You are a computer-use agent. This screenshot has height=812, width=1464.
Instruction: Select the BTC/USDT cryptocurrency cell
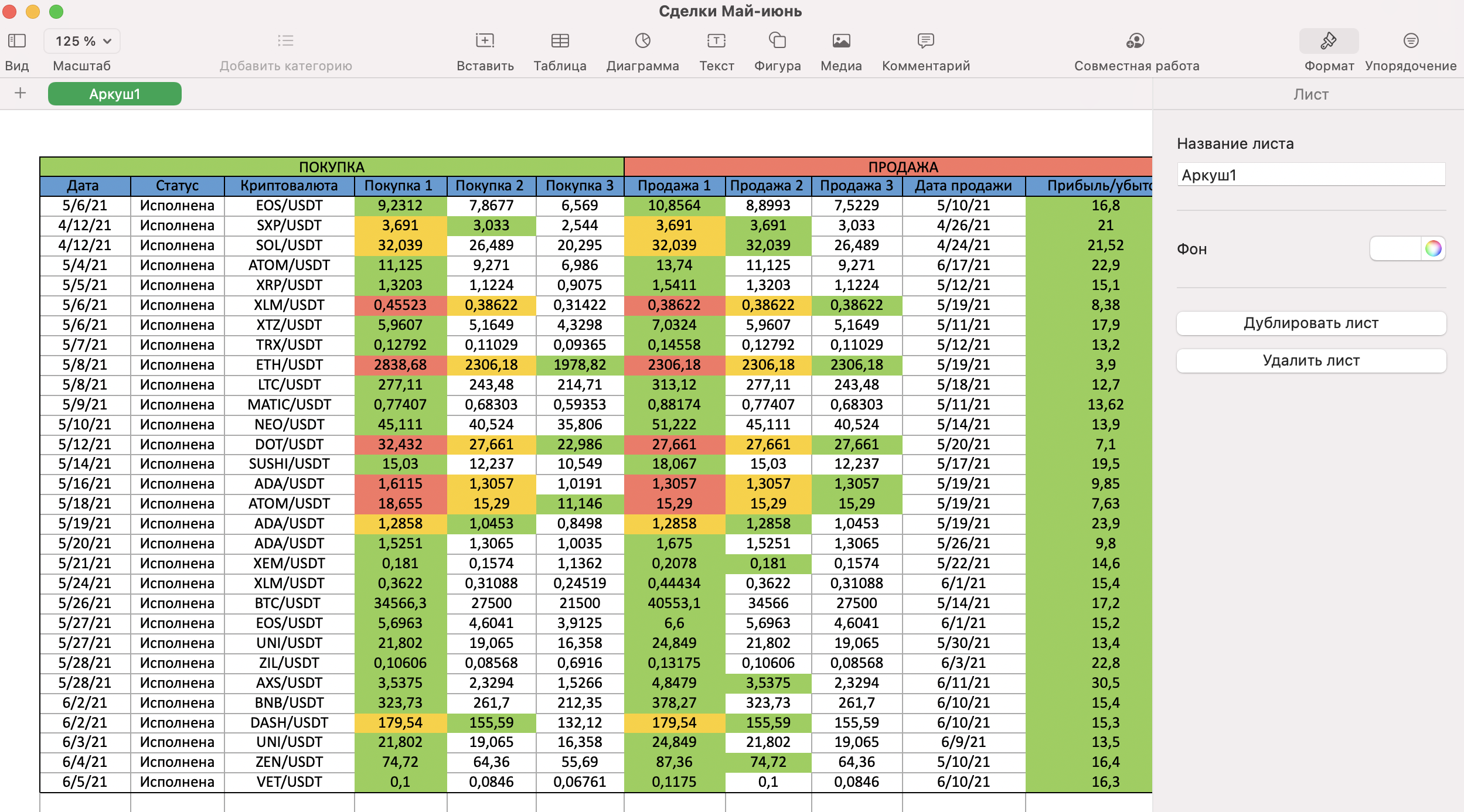(289, 603)
